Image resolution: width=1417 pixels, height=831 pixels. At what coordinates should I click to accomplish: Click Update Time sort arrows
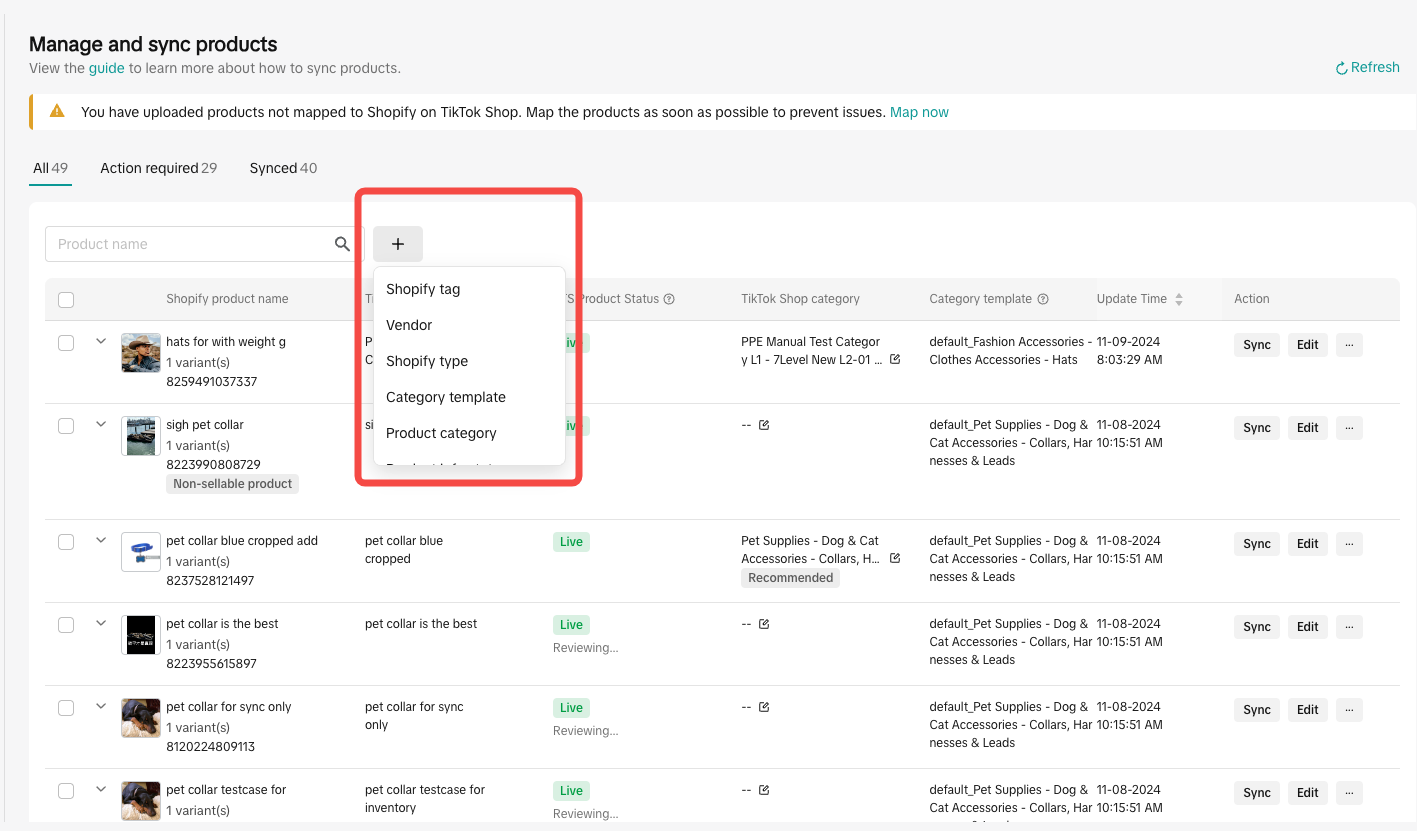1179,299
